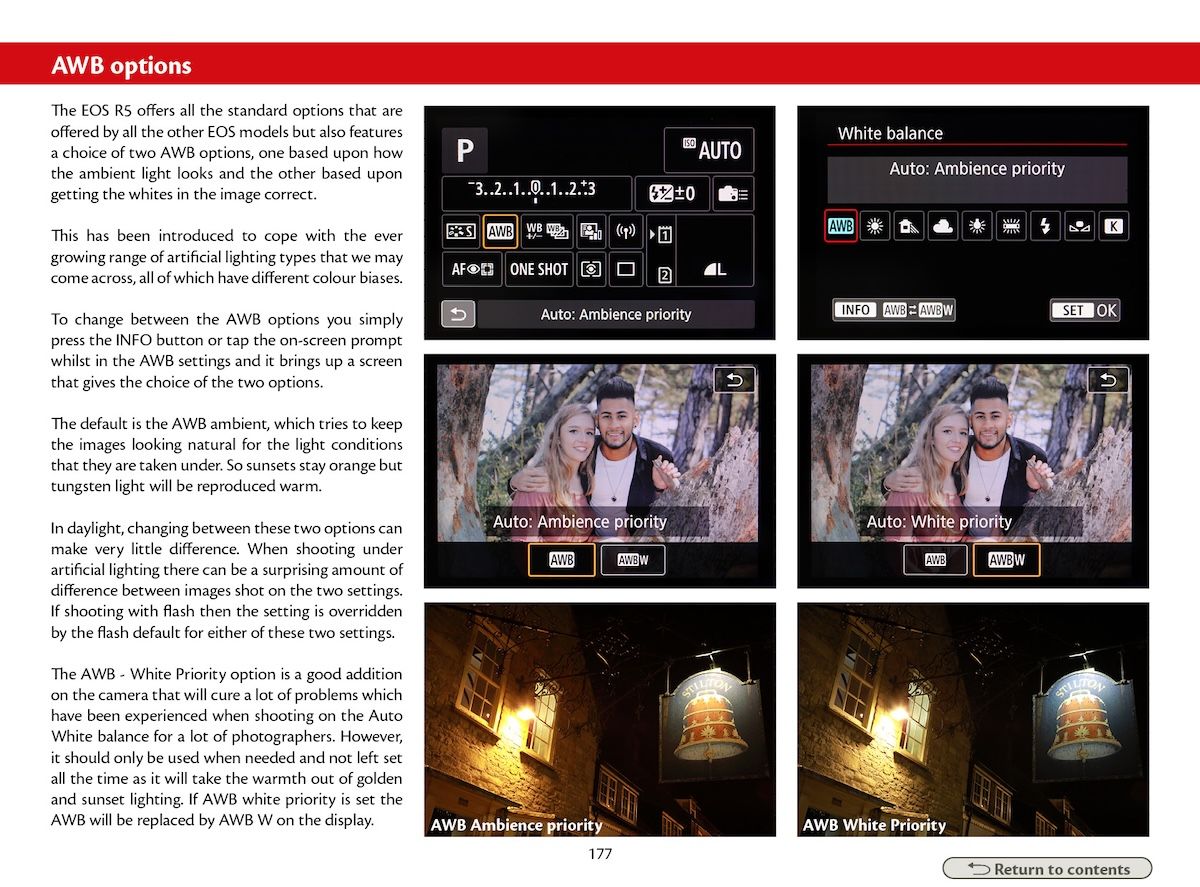
Task: Open the ISO AUTO setting
Action: click(x=709, y=150)
